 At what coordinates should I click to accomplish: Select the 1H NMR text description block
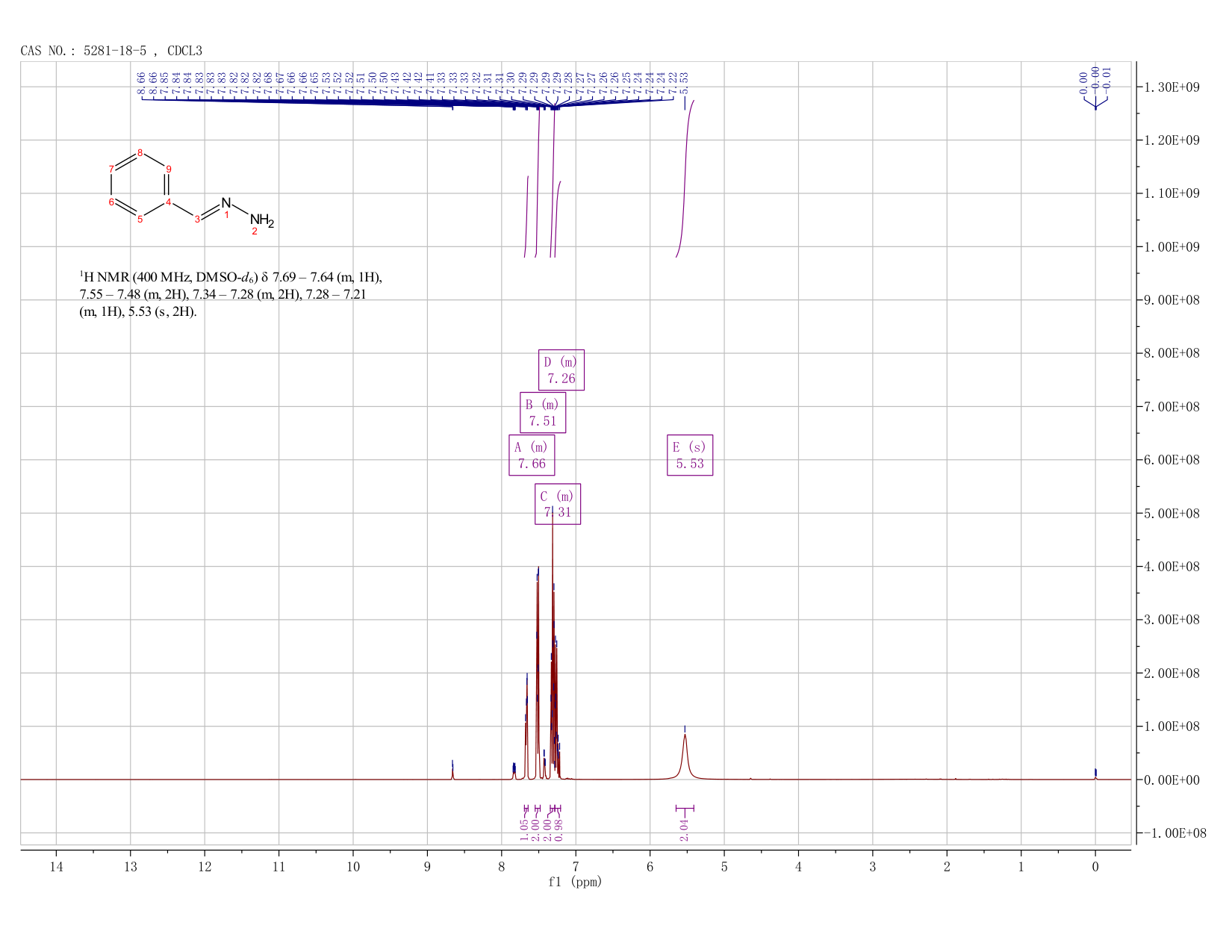(x=231, y=295)
